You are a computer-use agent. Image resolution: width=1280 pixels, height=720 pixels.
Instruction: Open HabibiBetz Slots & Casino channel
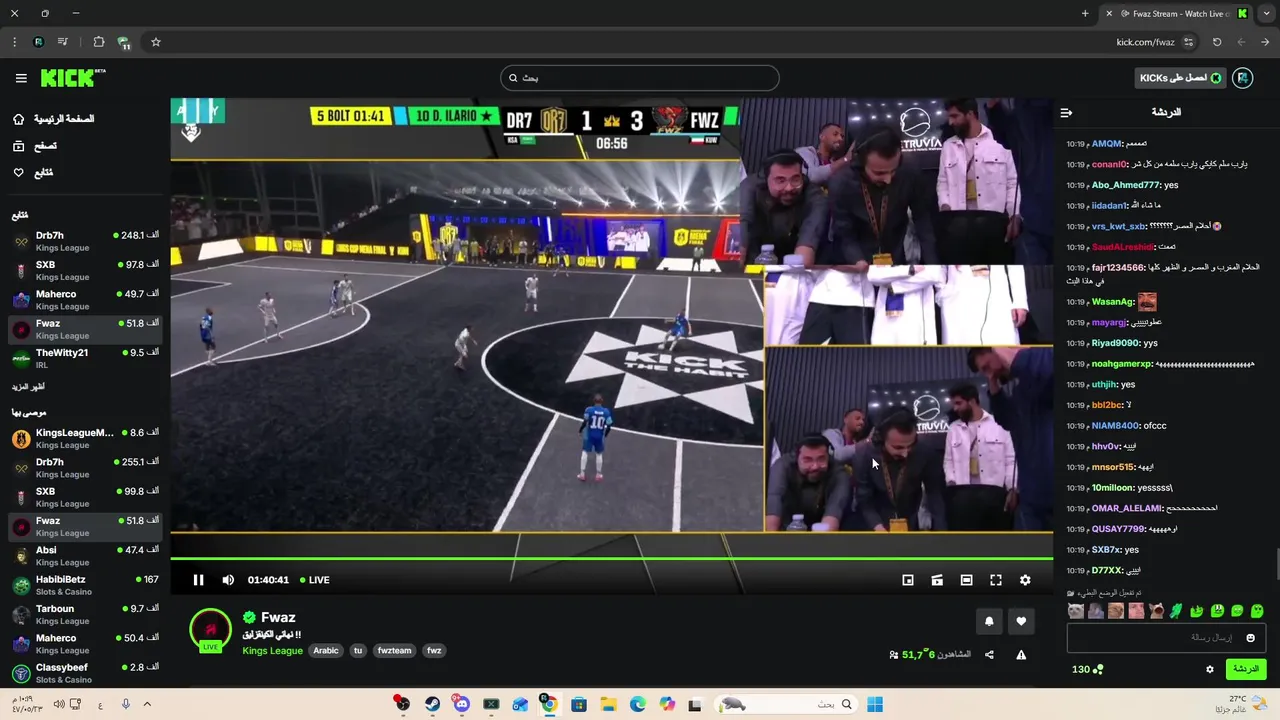(85, 585)
